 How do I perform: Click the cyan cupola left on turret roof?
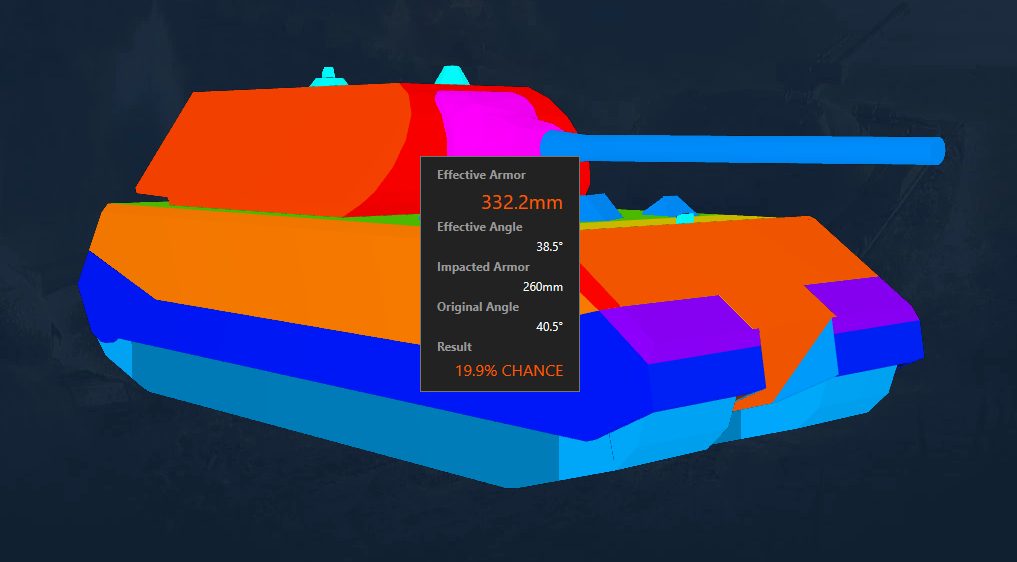328,77
